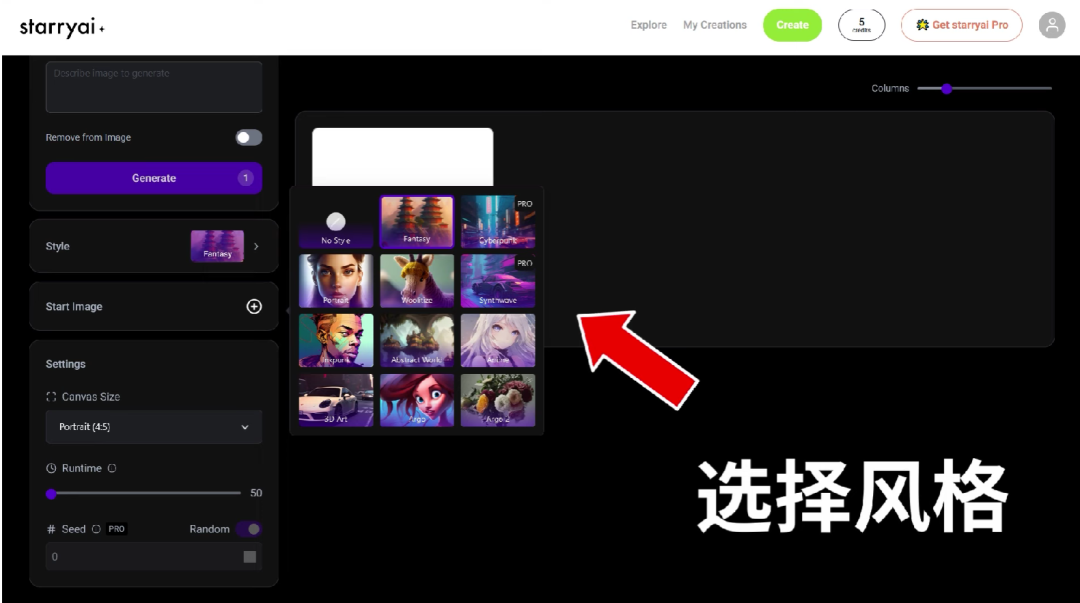Choose the 3D Art style

coord(335,399)
